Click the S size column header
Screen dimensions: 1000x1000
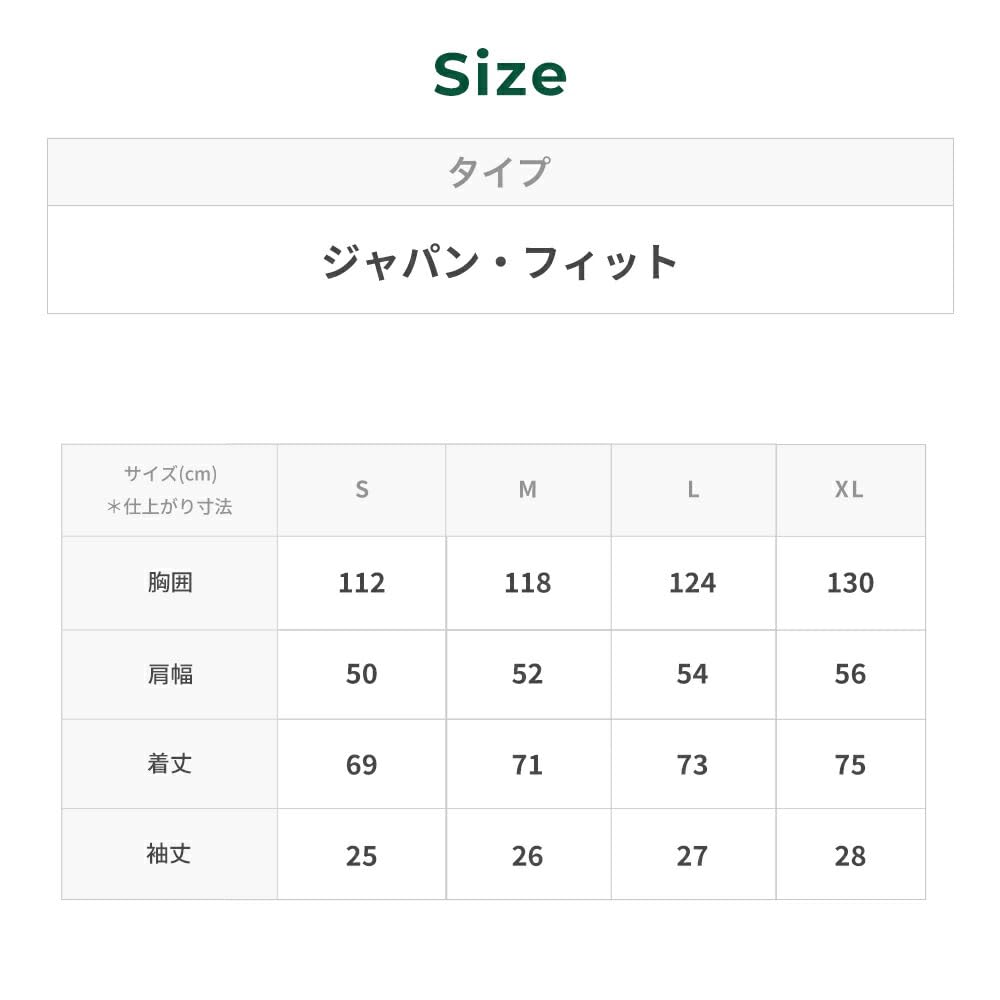coord(362,489)
